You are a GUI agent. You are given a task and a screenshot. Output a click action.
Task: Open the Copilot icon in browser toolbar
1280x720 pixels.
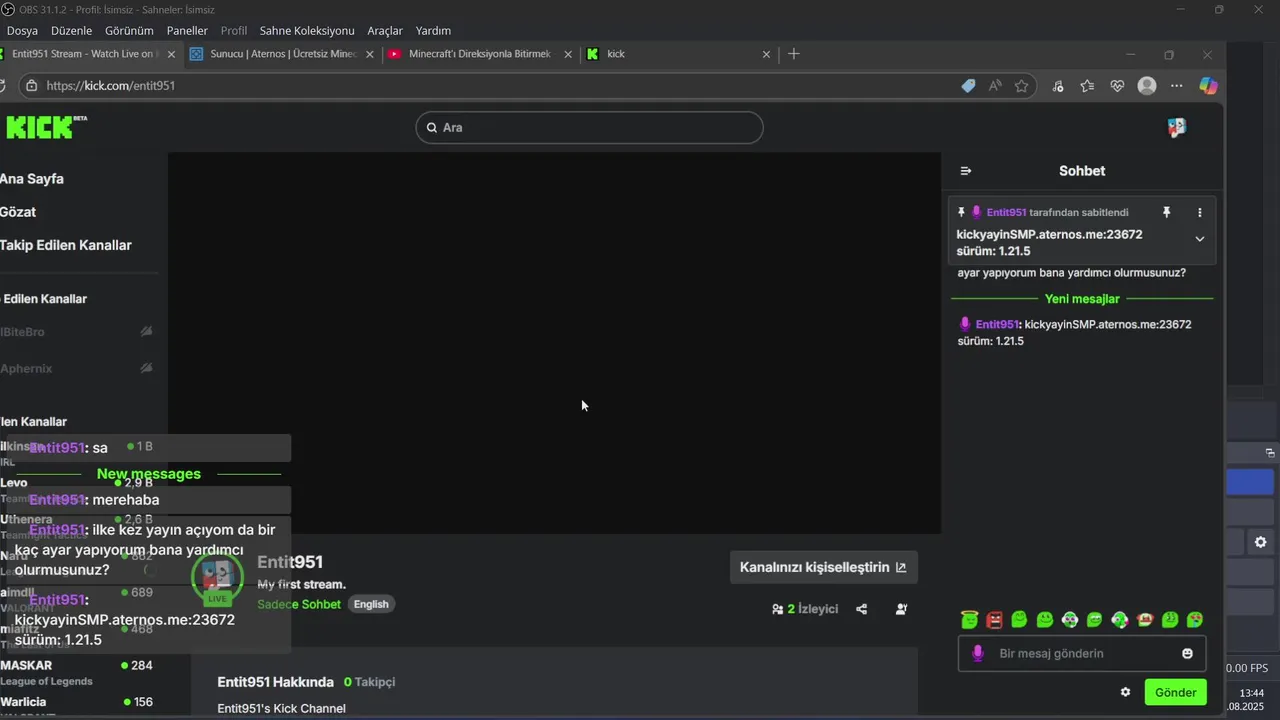tap(1209, 86)
